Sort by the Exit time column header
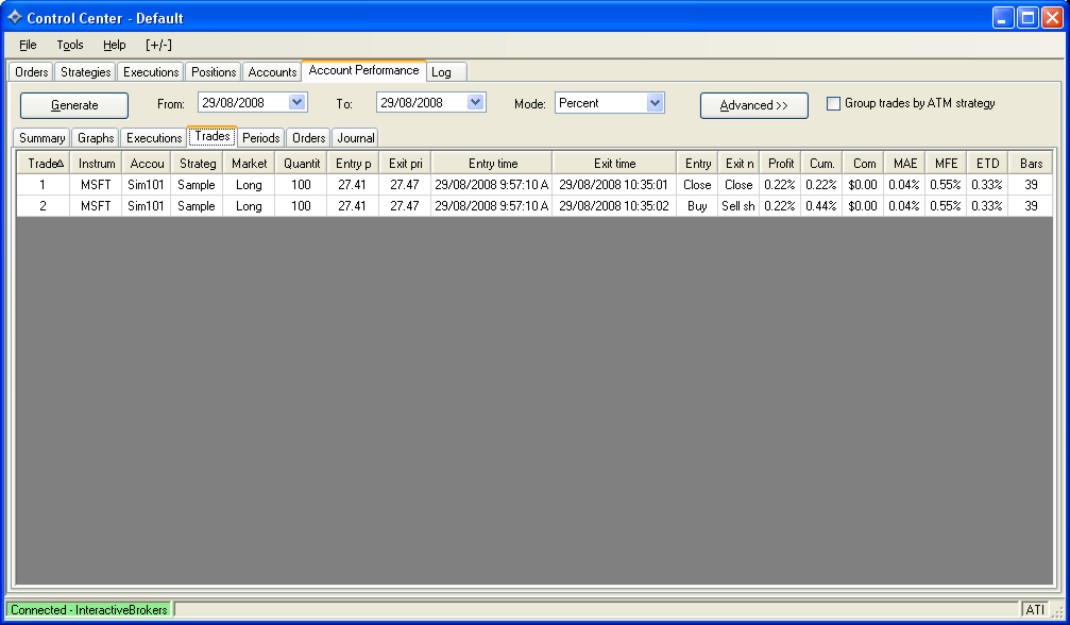Viewport: 1070px width, 625px height. (614, 164)
